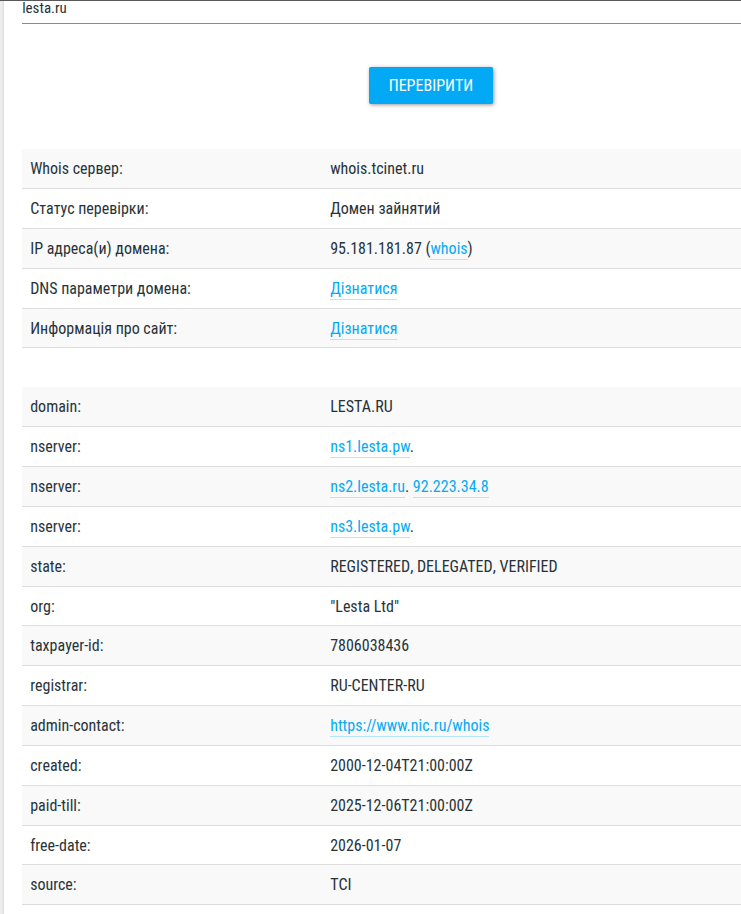Select the IP address 95.181.181.87
The image size is (741, 914).
[x=376, y=249]
